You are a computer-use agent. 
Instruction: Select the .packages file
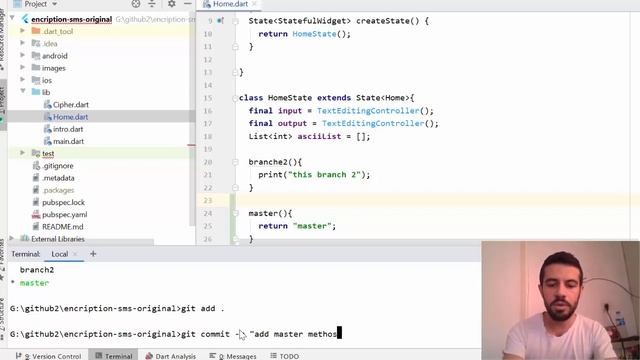[x=58, y=190]
